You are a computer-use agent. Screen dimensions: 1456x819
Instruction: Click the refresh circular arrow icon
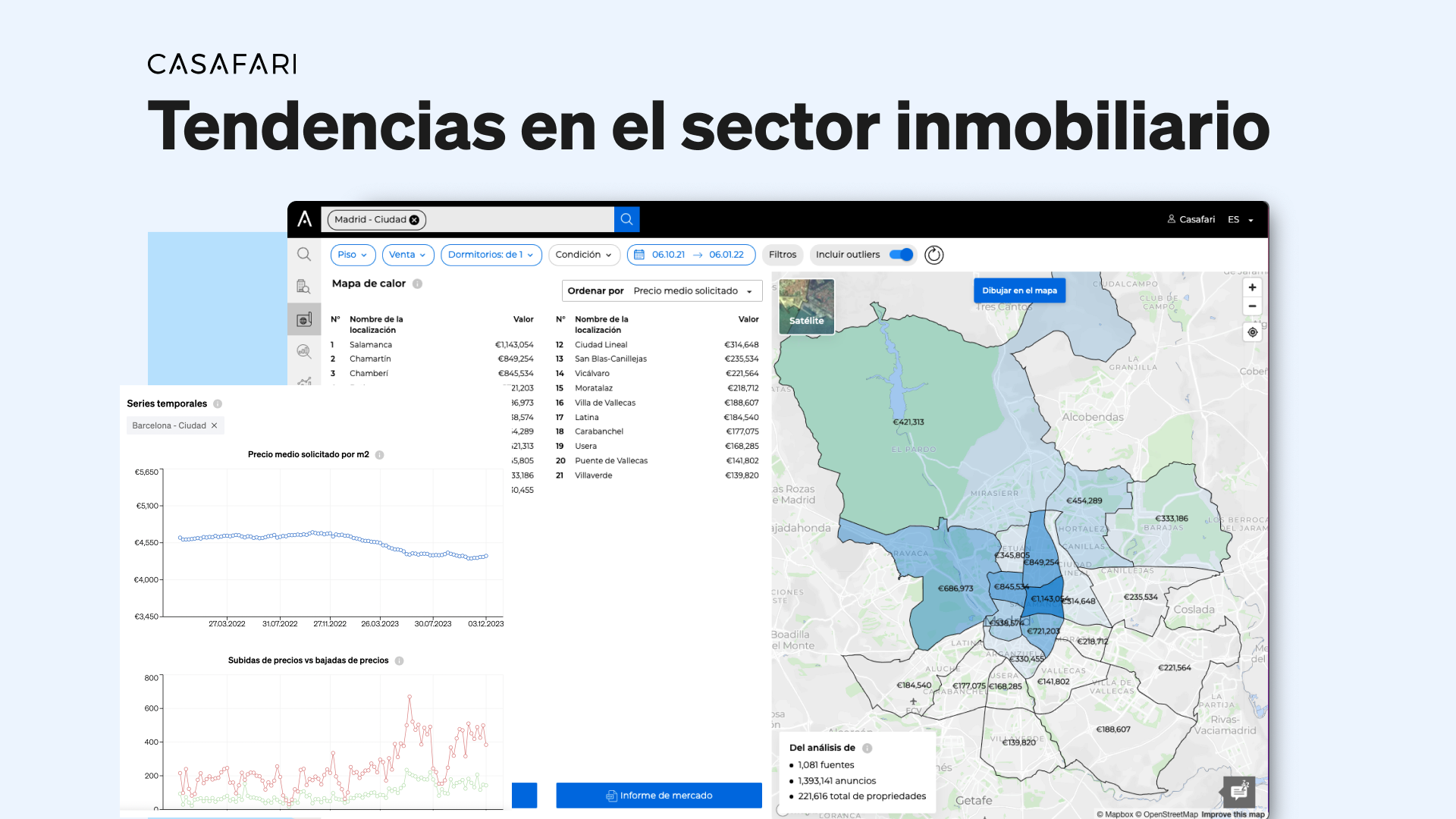coord(934,255)
